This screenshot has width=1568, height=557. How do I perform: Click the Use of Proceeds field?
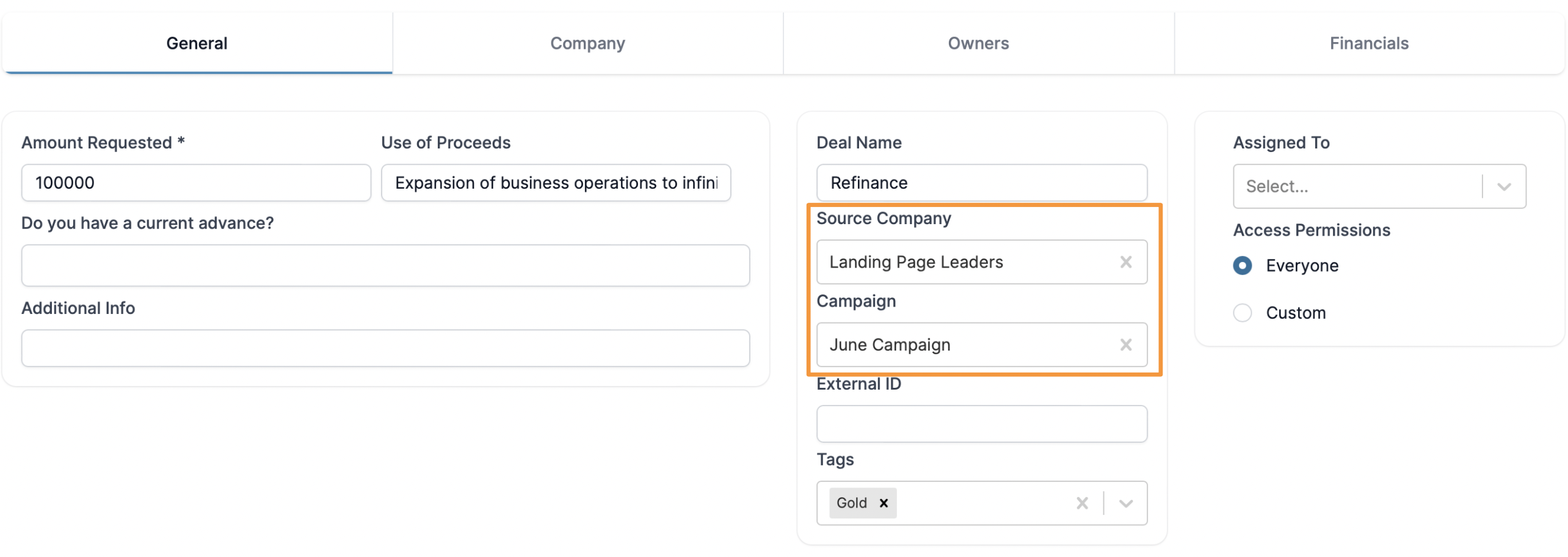[x=556, y=183]
